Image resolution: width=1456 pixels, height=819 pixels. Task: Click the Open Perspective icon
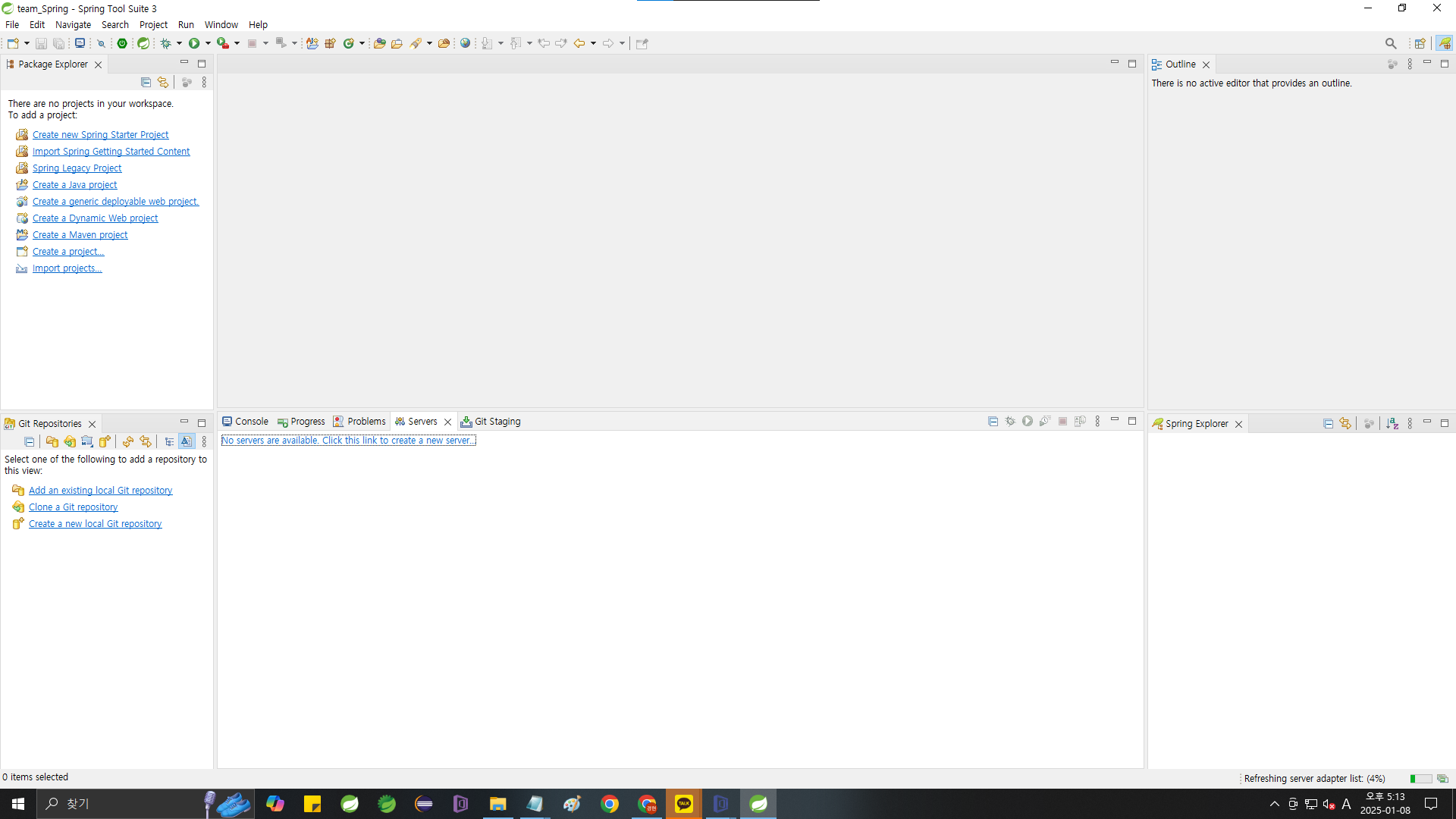click(x=1420, y=43)
